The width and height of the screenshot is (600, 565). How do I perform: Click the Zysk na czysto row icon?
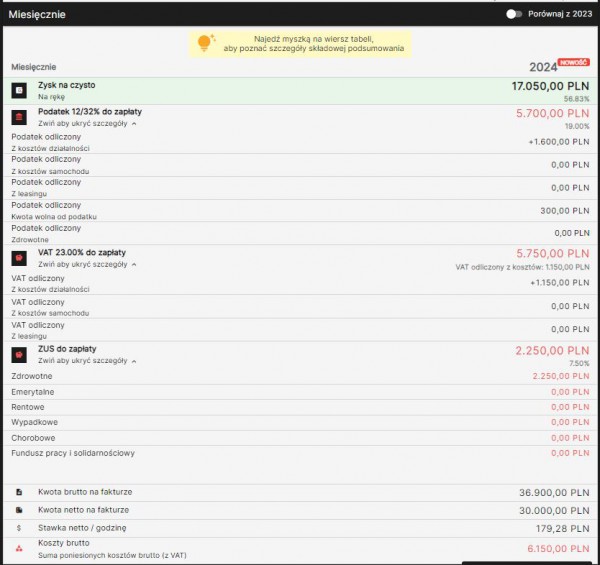tap(18, 91)
